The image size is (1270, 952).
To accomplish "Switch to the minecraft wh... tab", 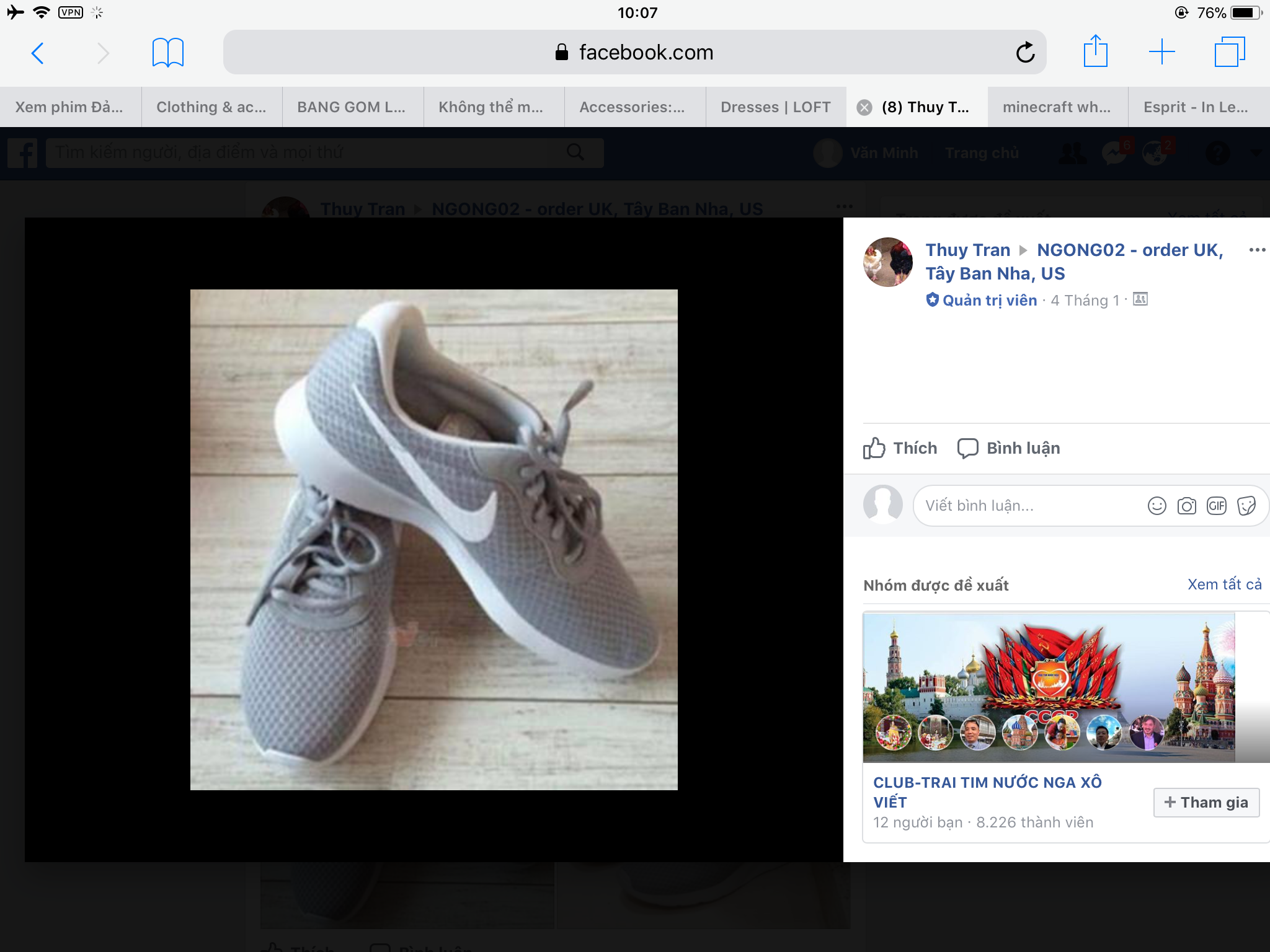I will point(1057,107).
